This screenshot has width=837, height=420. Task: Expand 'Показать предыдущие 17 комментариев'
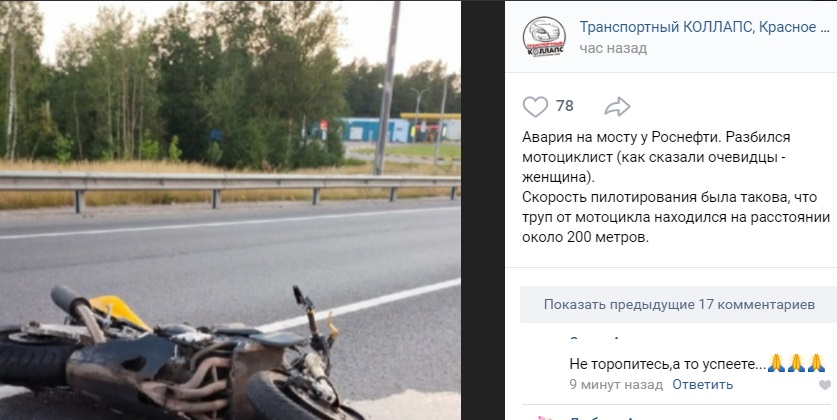678,304
